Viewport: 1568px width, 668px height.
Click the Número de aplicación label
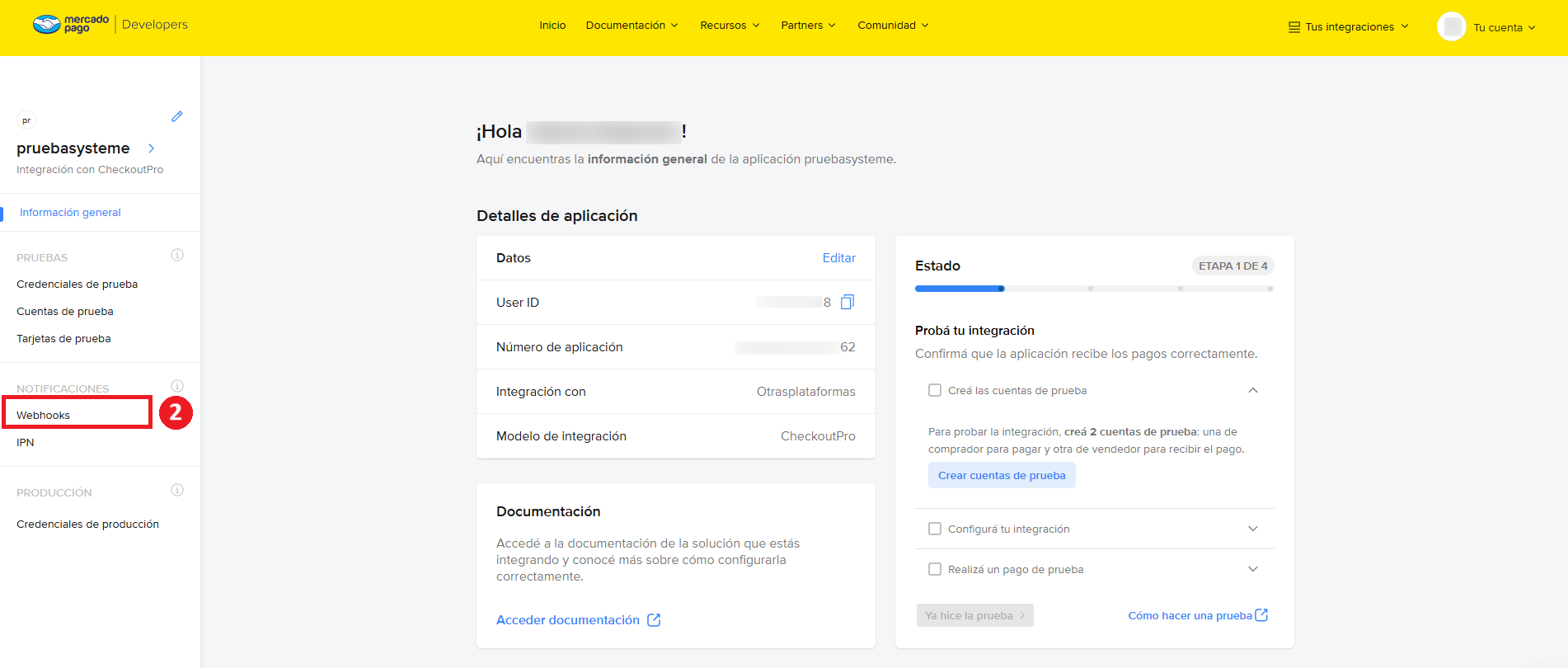[559, 347]
